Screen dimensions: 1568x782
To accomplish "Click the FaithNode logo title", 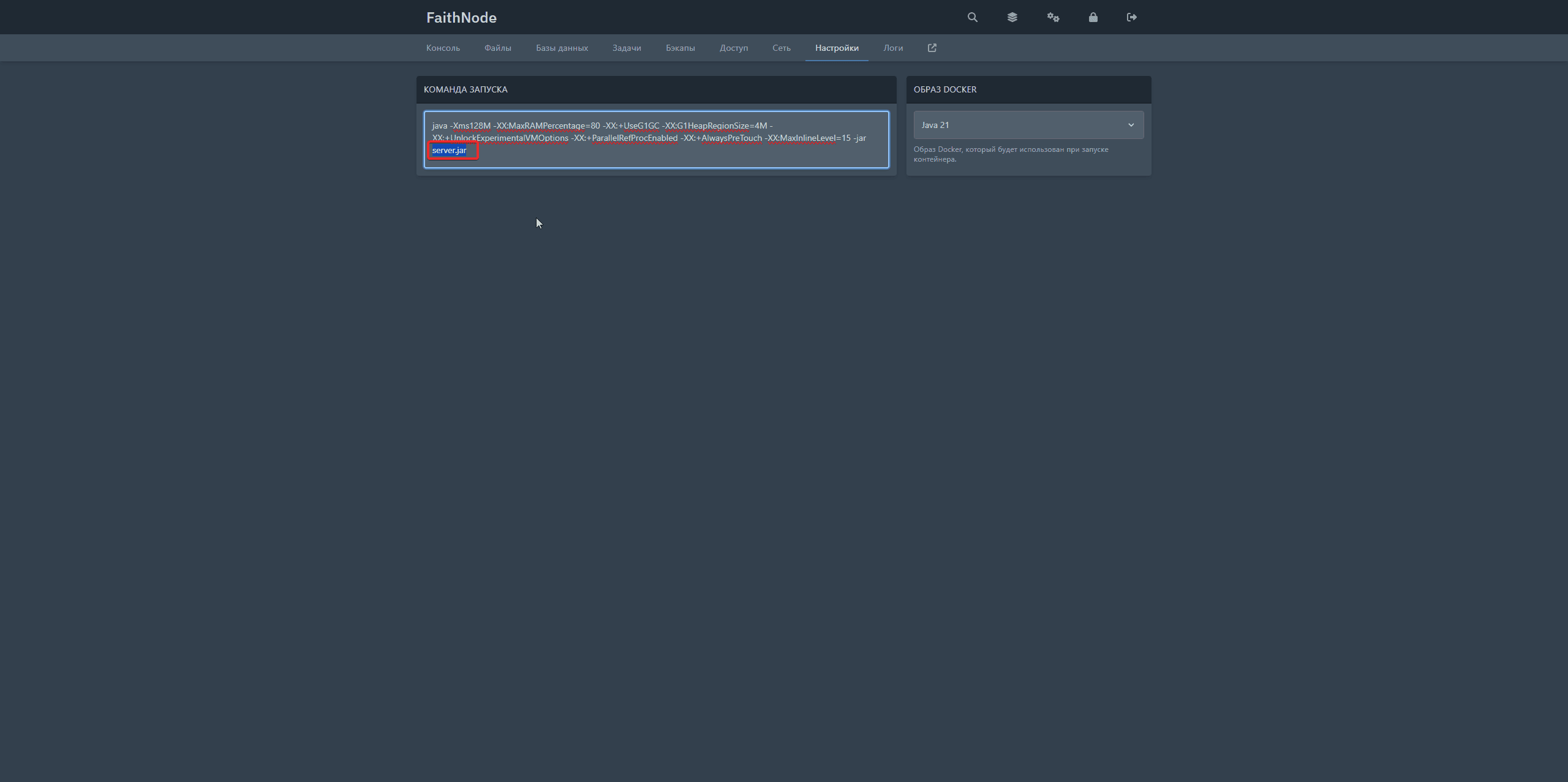I will click(x=461, y=18).
